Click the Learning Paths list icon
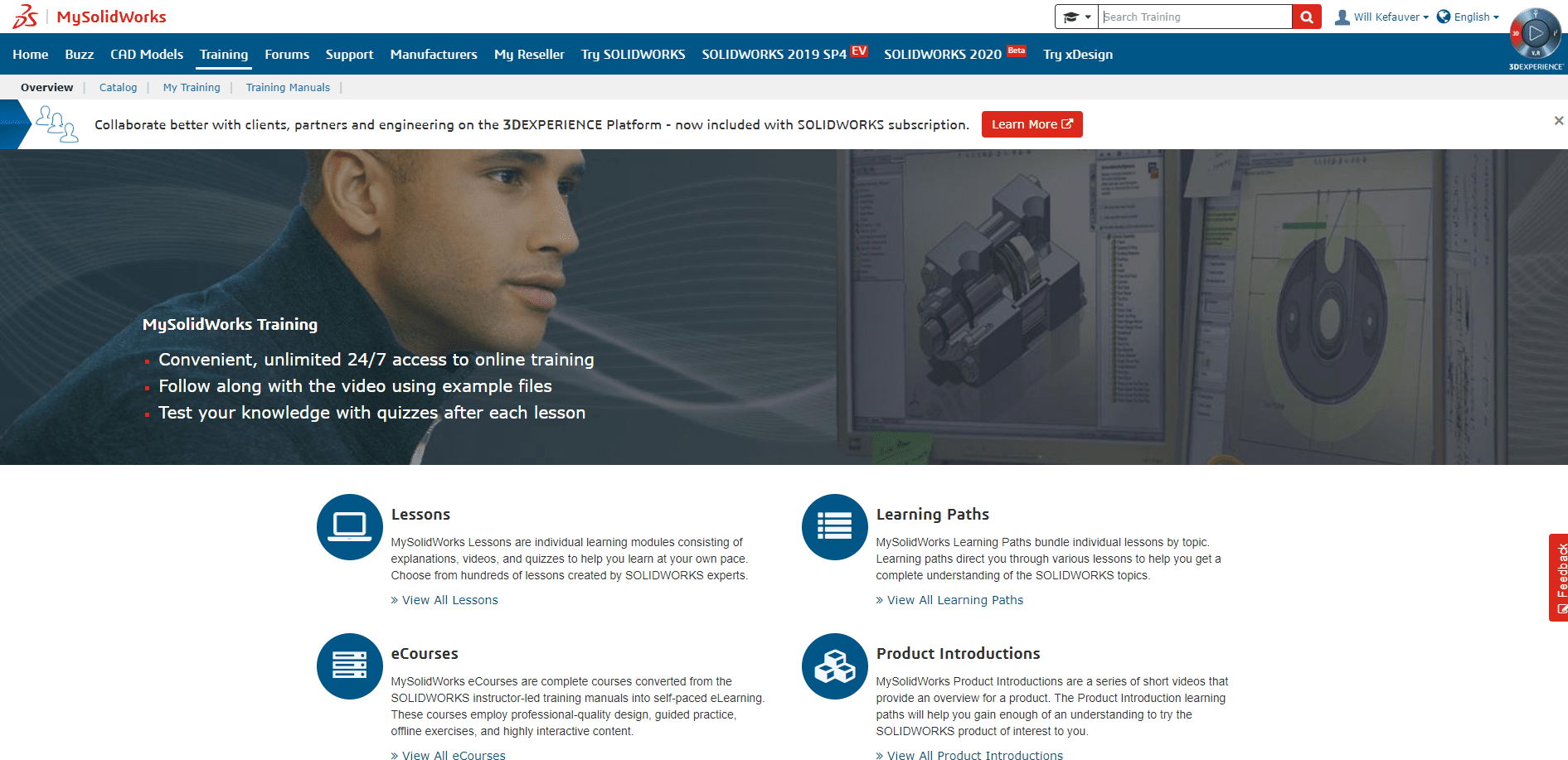Screen dimensions: 1568x760 coord(835,527)
